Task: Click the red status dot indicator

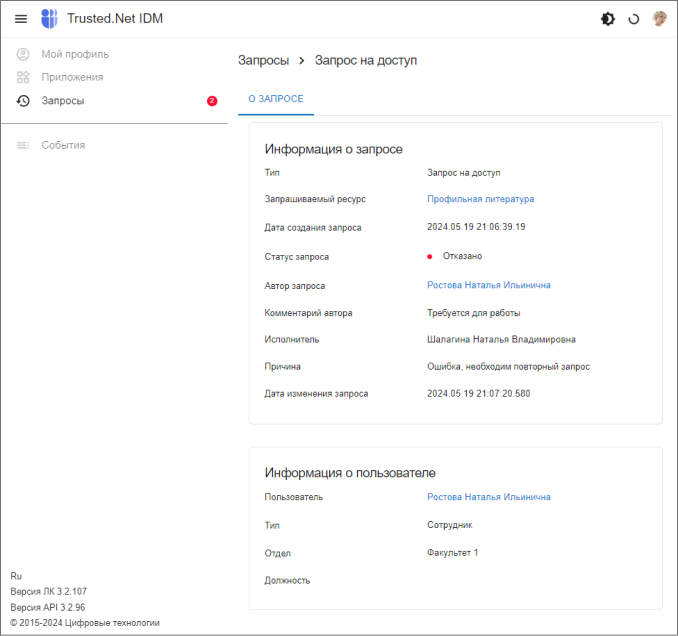Action: point(429,257)
